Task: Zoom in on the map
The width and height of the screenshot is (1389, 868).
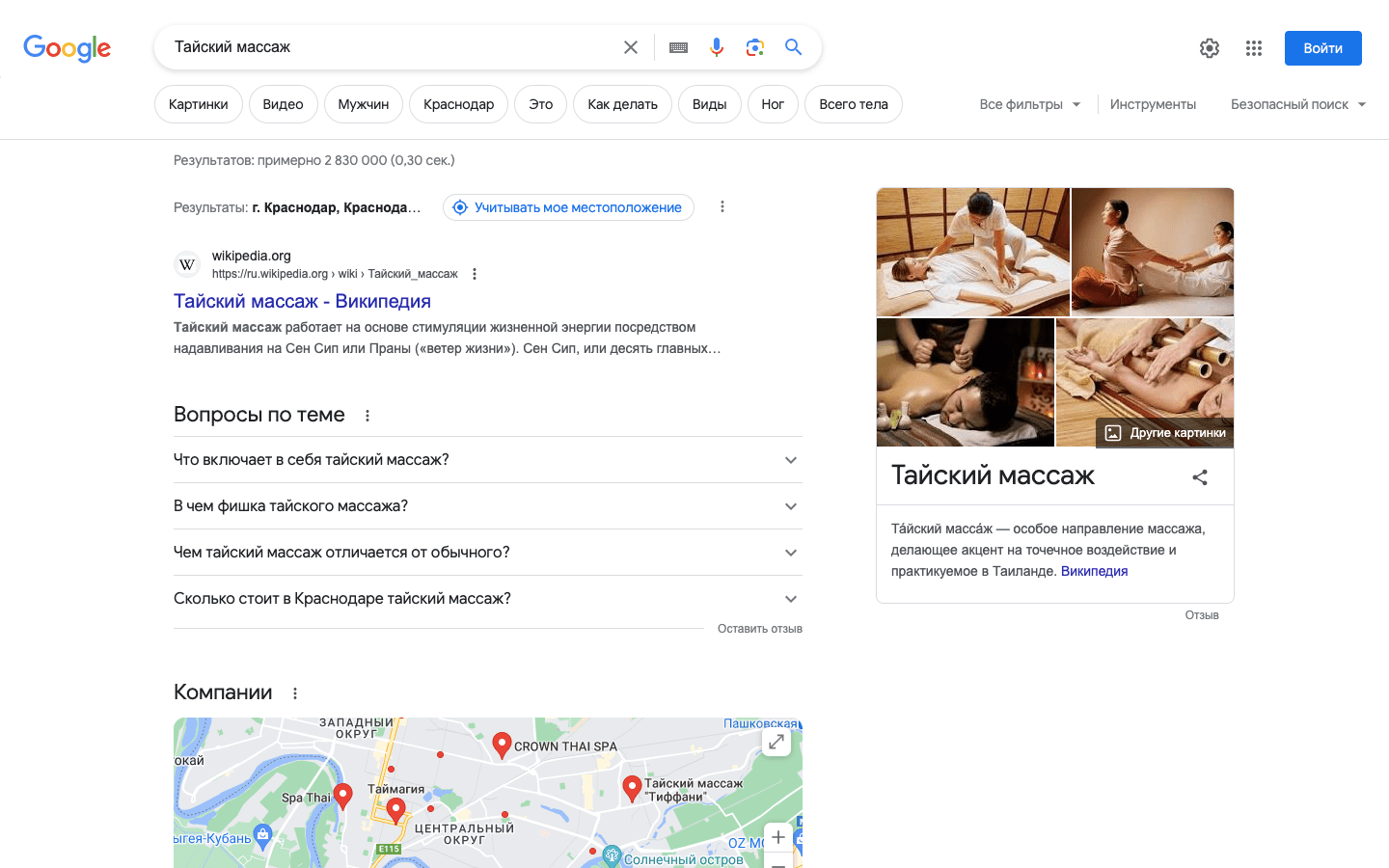Action: click(x=778, y=837)
